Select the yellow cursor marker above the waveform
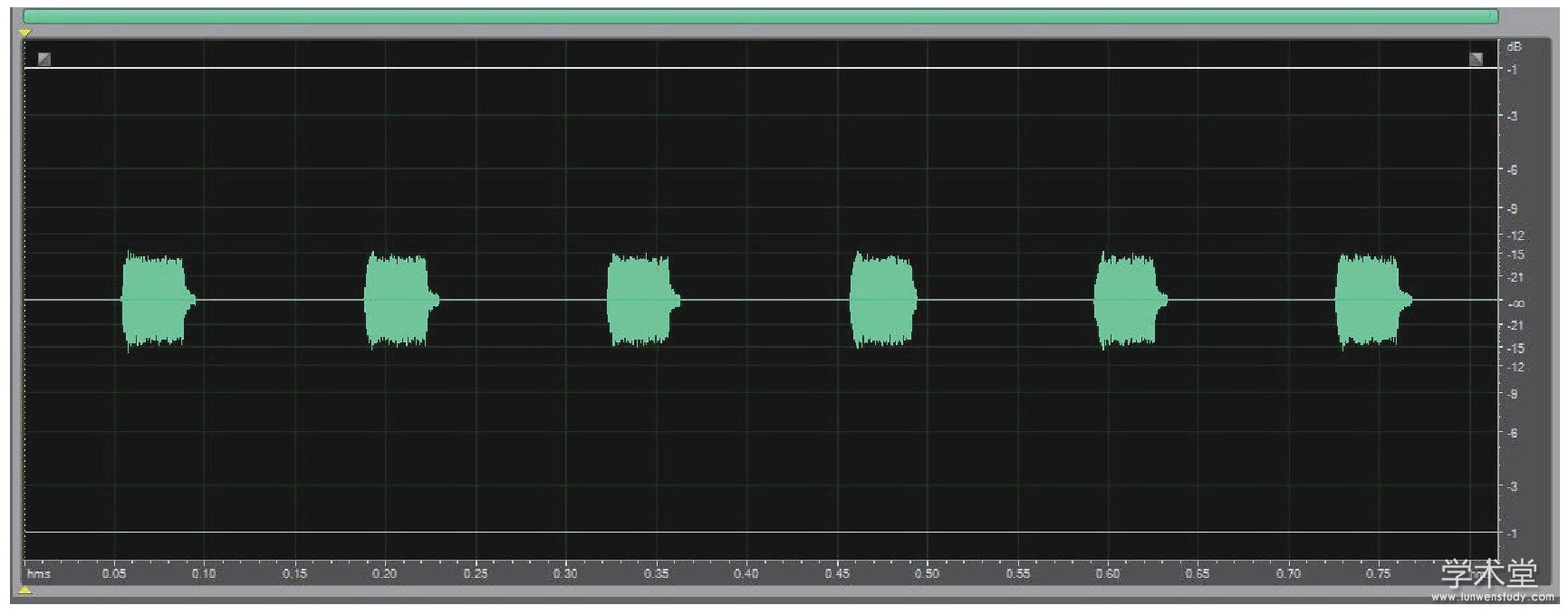Screen dimensions: 1568x615 point(25,33)
